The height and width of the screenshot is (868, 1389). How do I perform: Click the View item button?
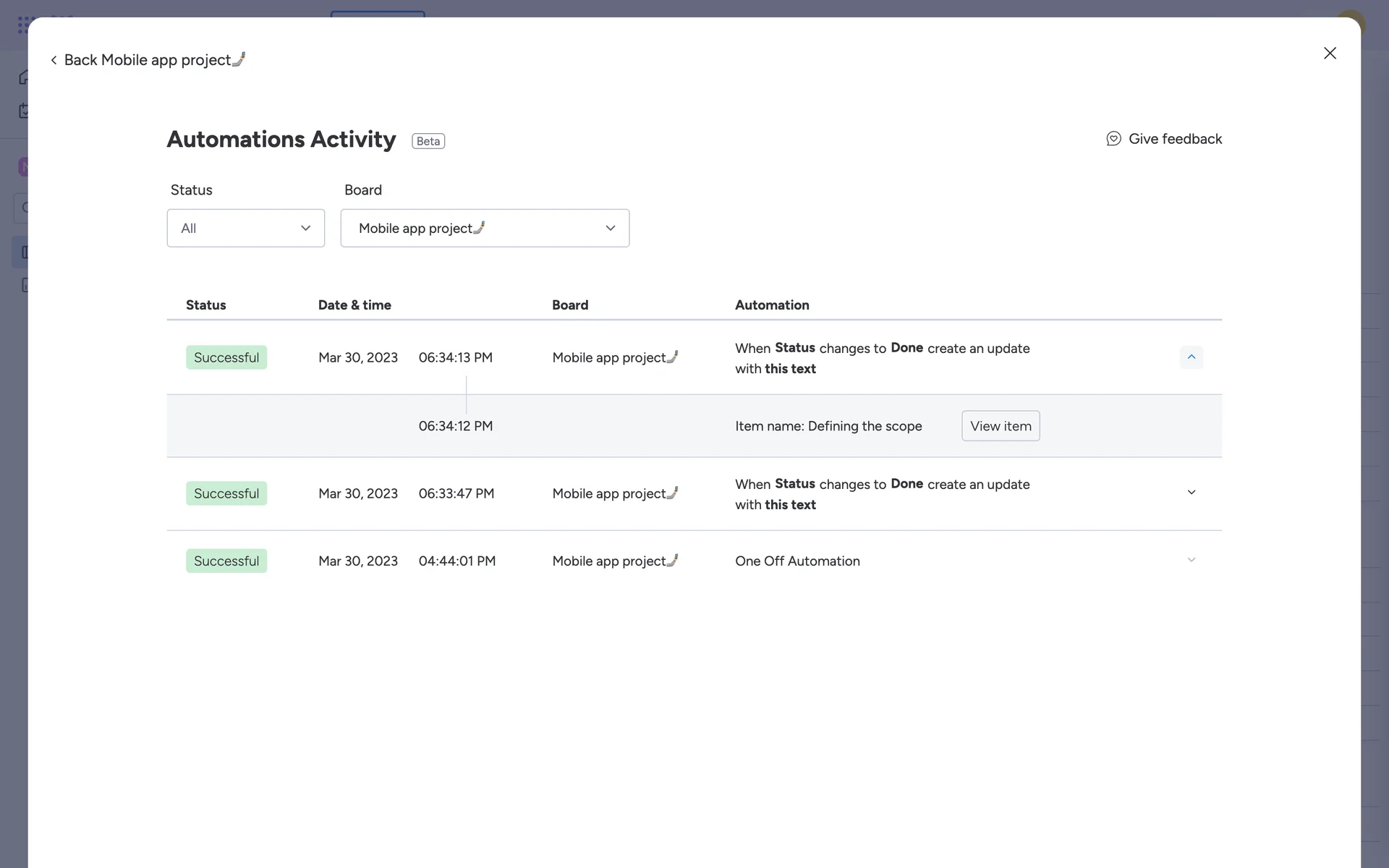tap(1001, 426)
